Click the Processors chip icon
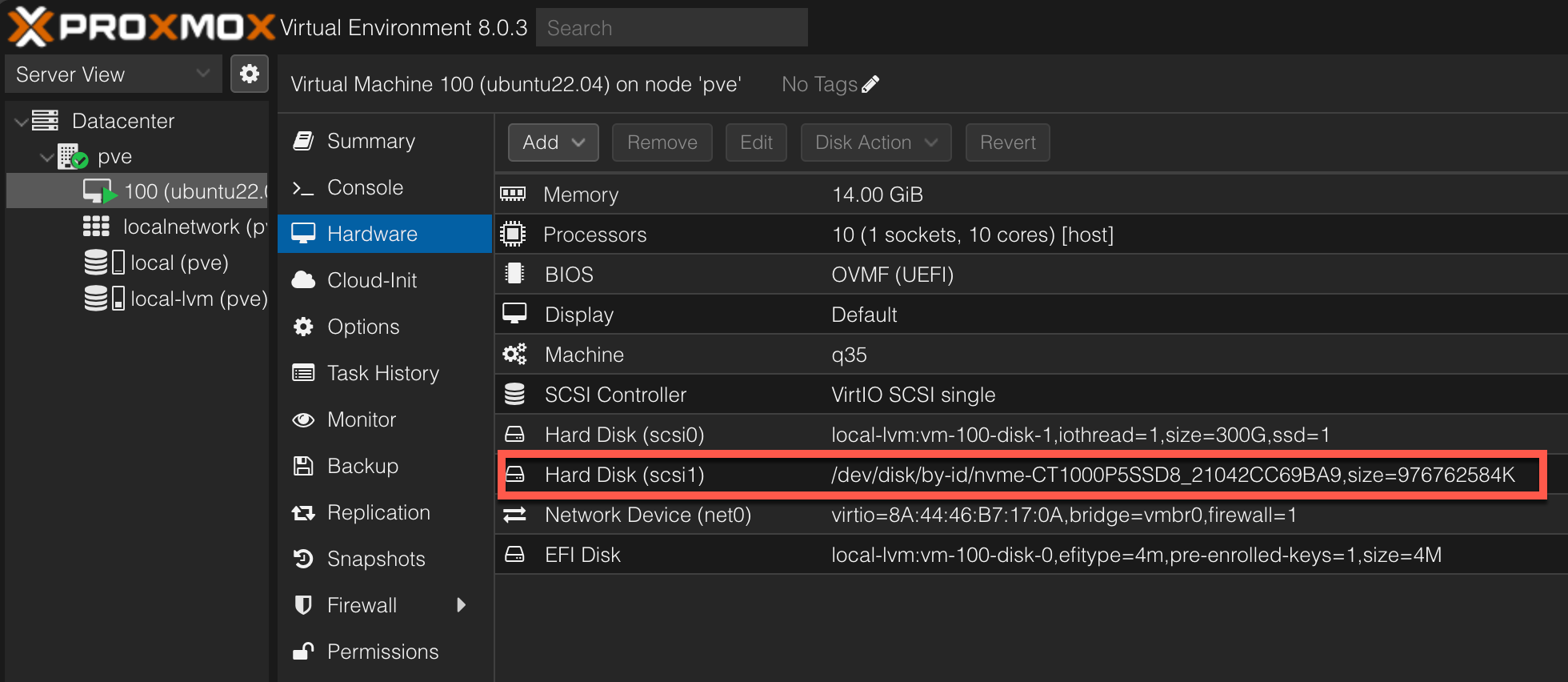 [x=513, y=234]
